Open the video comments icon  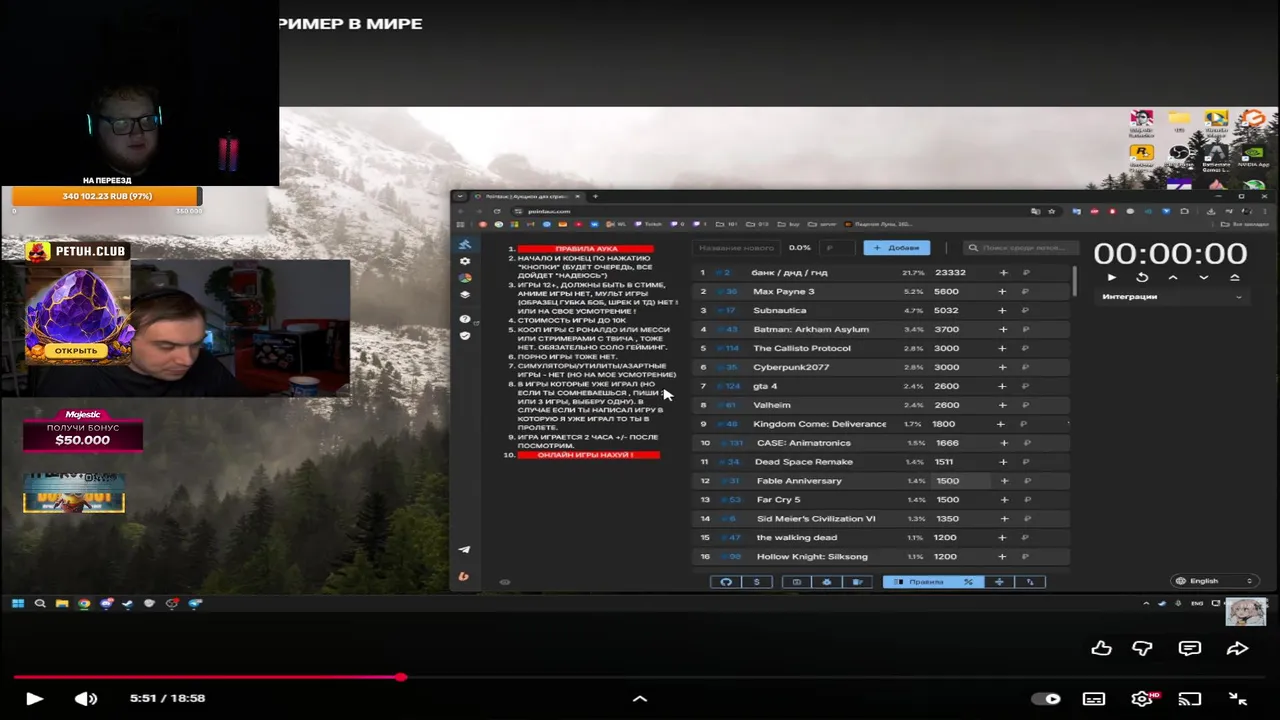1189,648
